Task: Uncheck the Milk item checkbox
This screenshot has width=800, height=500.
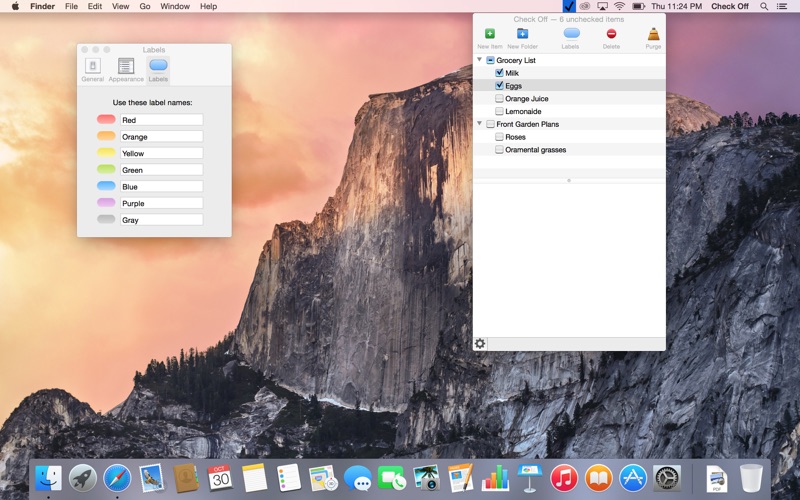Action: point(500,73)
